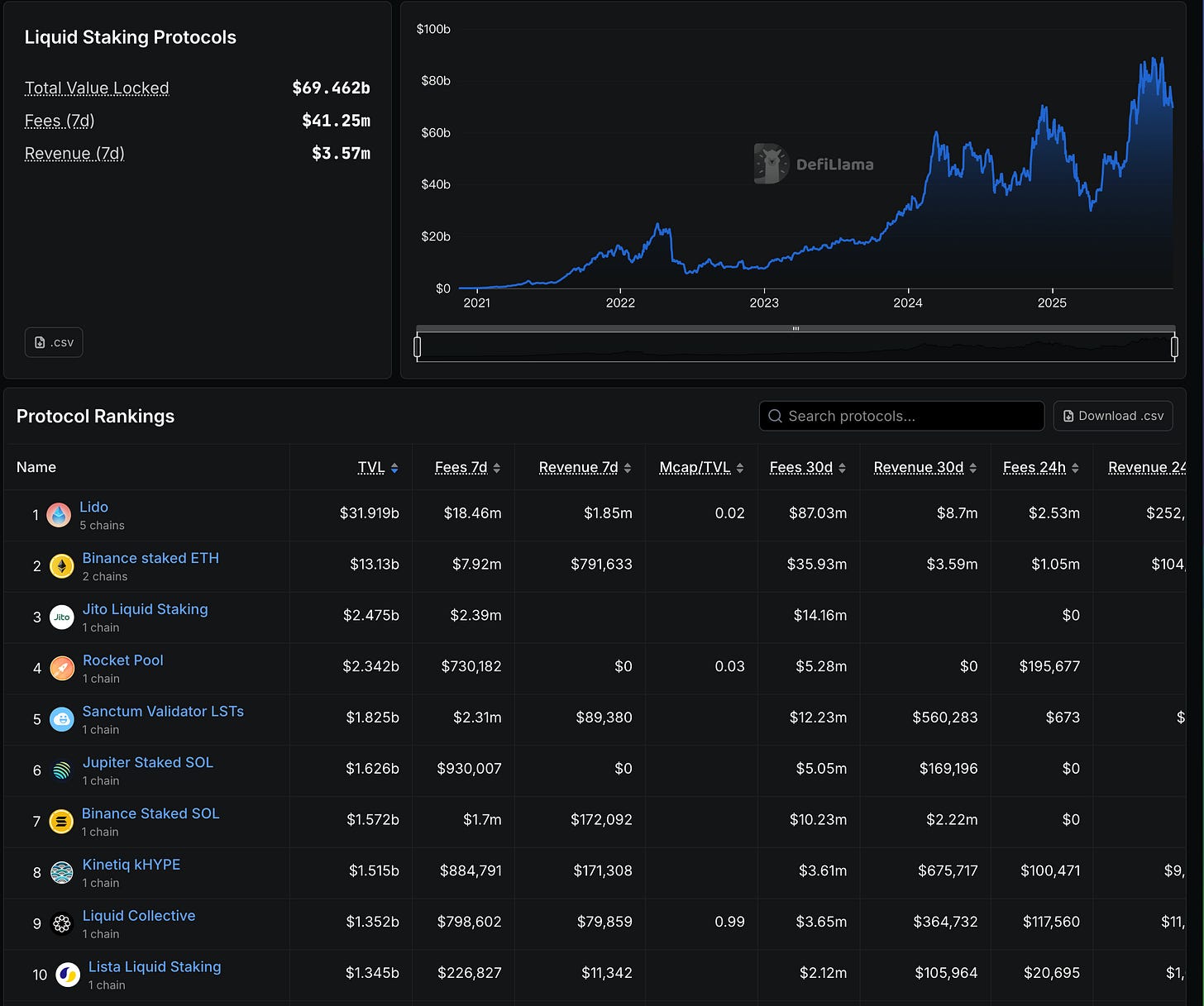
Task: Sort table by Mcap/TVL column
Action: (701, 468)
